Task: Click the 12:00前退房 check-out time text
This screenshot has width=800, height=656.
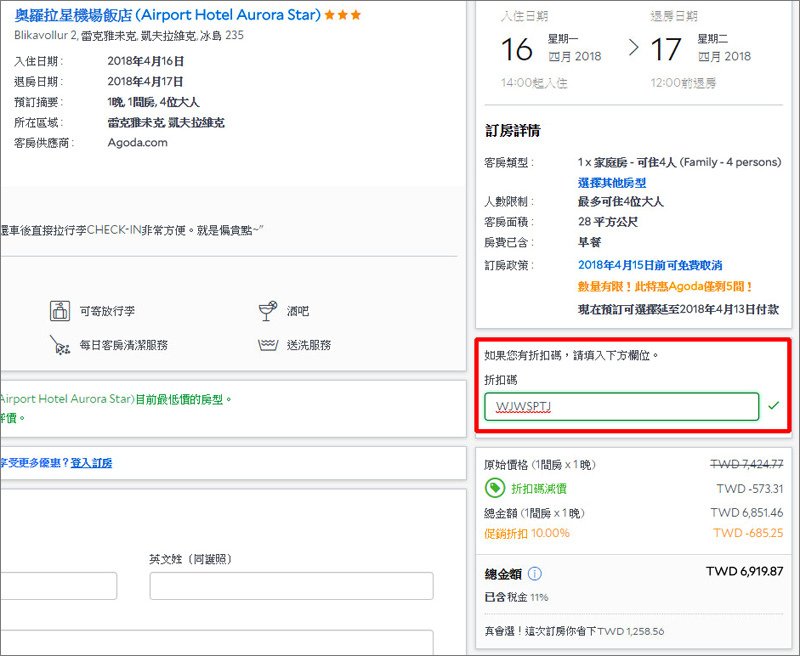Action: coord(683,83)
